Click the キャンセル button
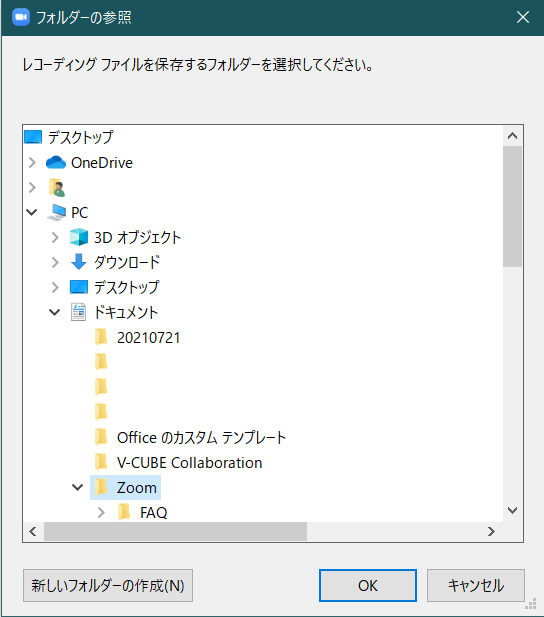The height and width of the screenshot is (617, 544). pos(476,586)
